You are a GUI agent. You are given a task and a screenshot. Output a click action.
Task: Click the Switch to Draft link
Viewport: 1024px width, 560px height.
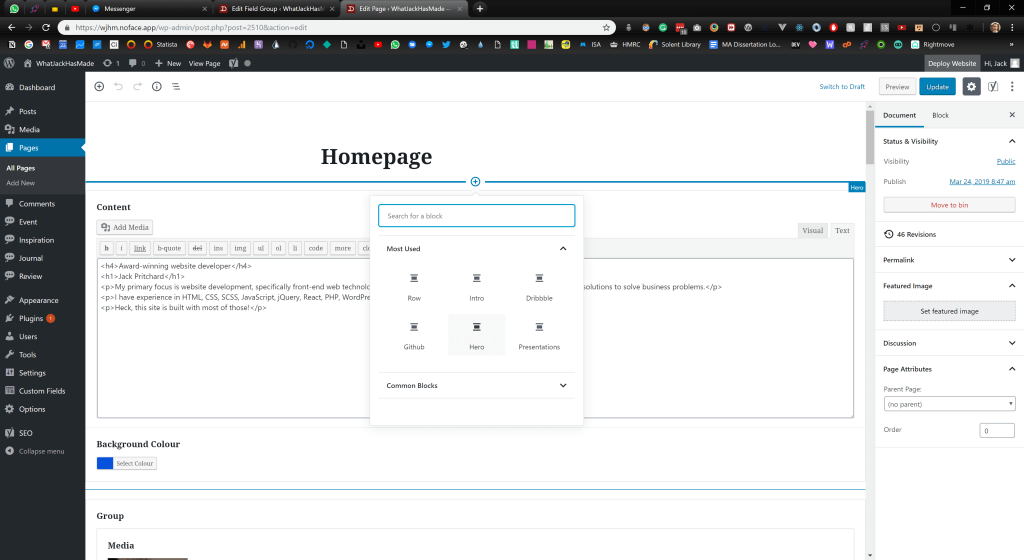click(x=842, y=87)
